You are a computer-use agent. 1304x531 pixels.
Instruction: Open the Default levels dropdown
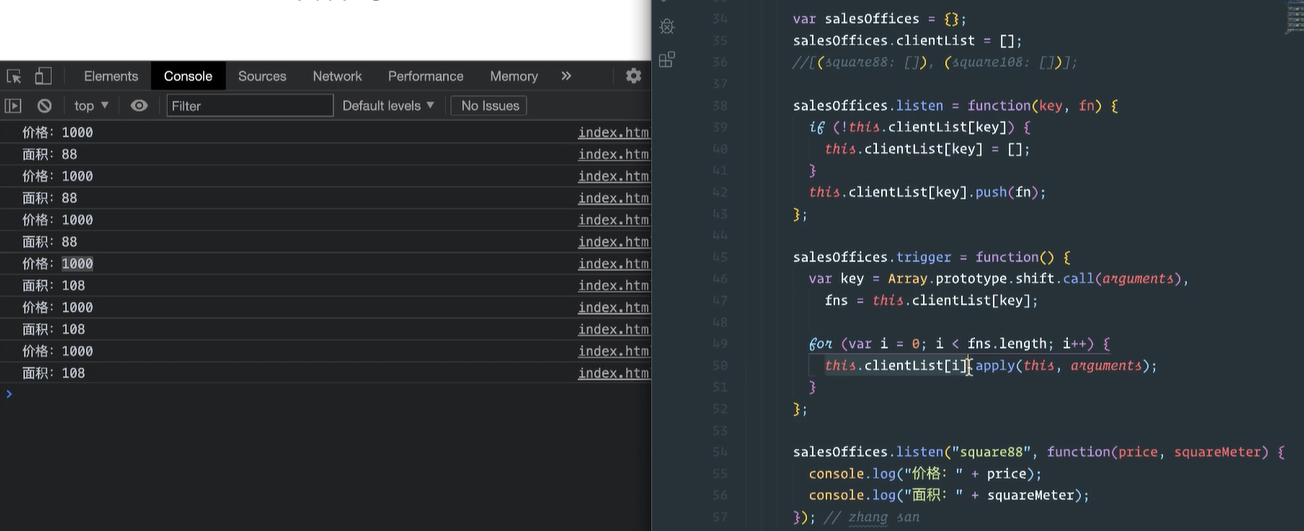[x=388, y=105]
